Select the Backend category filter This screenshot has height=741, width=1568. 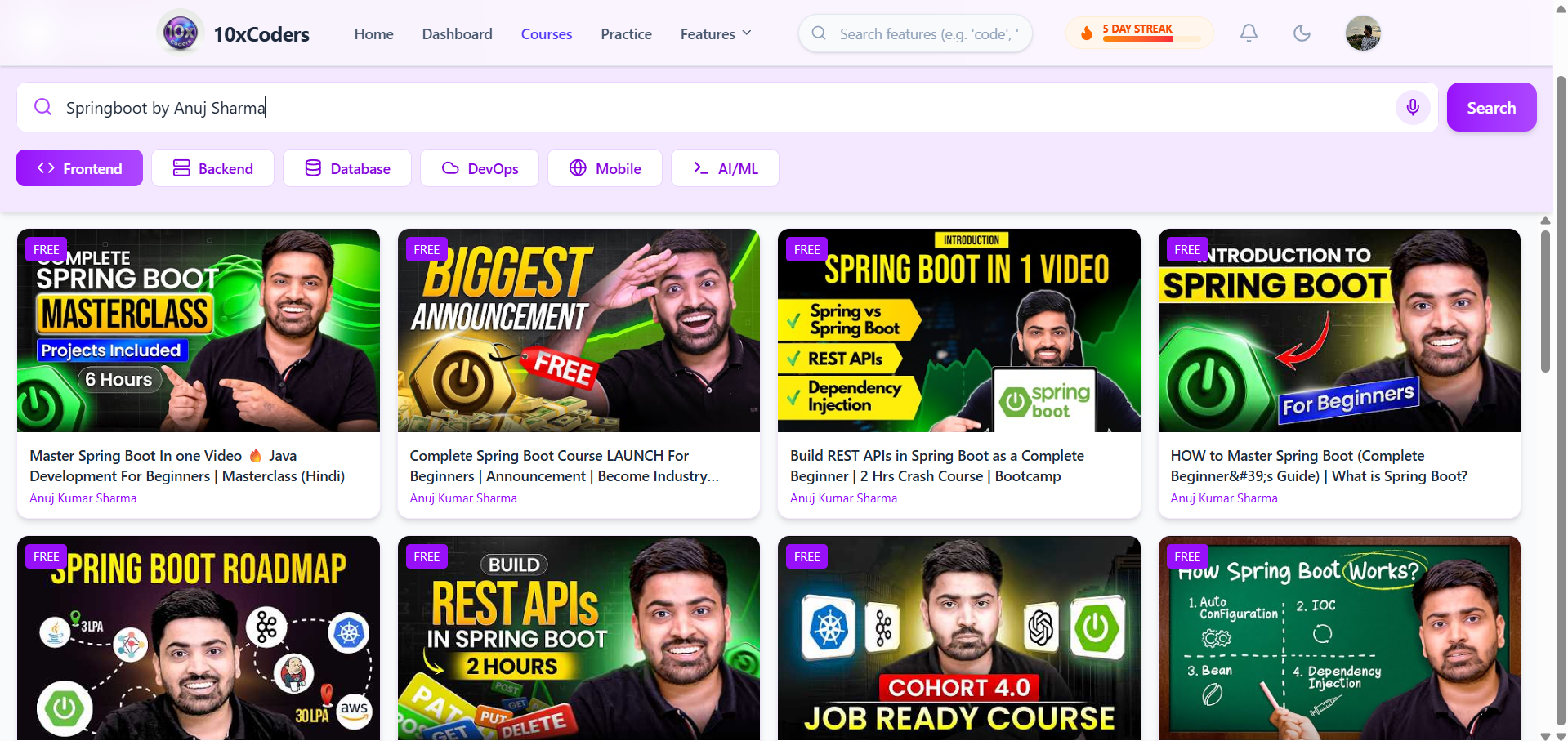212,168
